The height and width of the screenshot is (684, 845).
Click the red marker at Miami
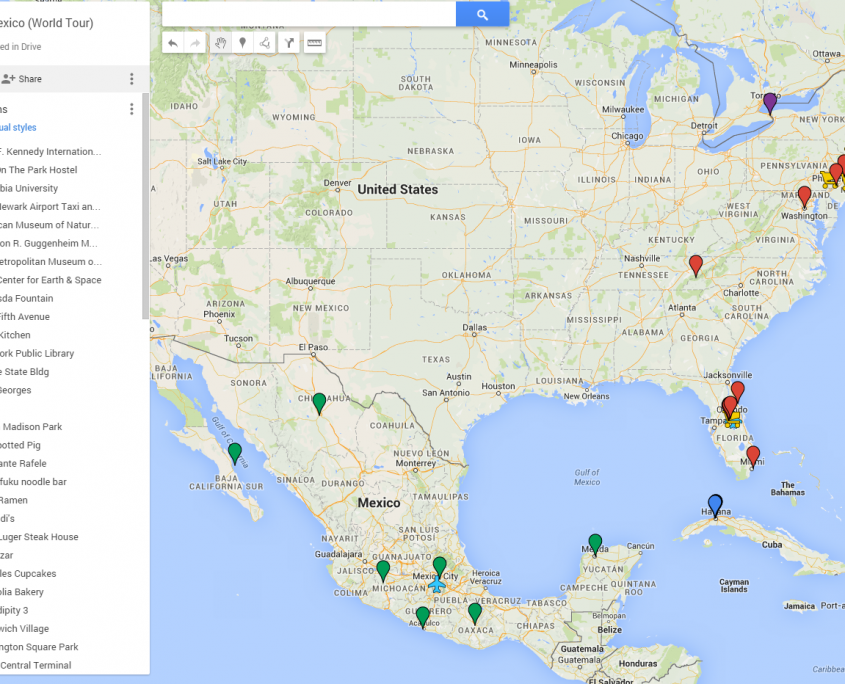click(x=753, y=455)
